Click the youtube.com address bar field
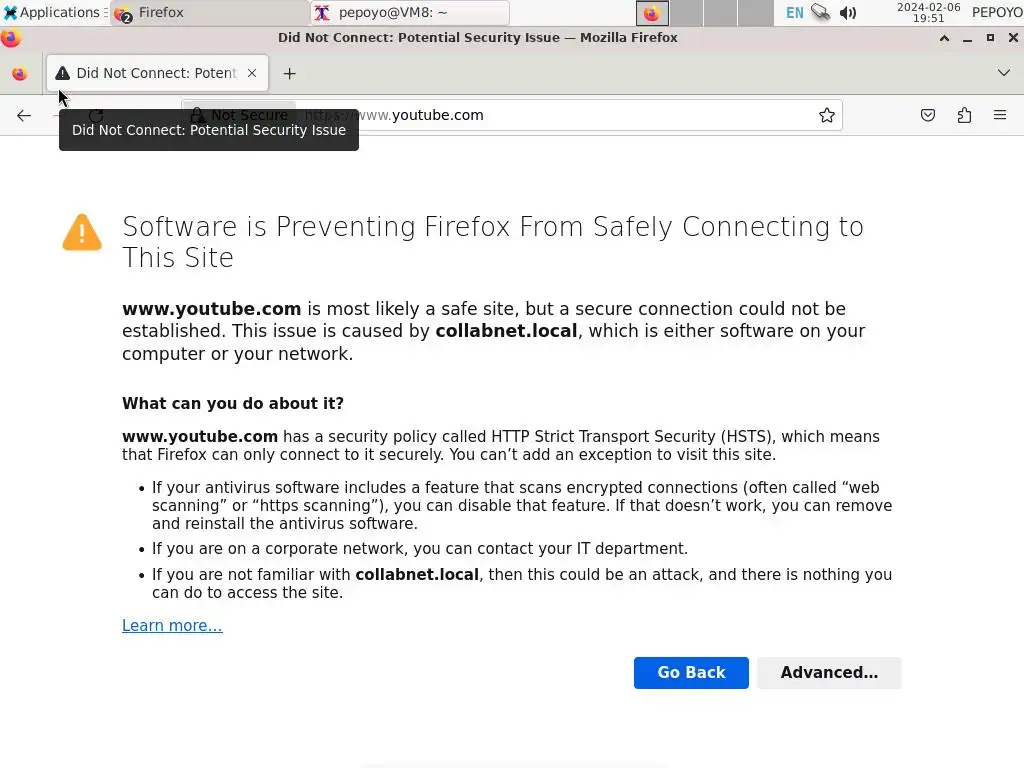1024x768 pixels. tap(560, 115)
